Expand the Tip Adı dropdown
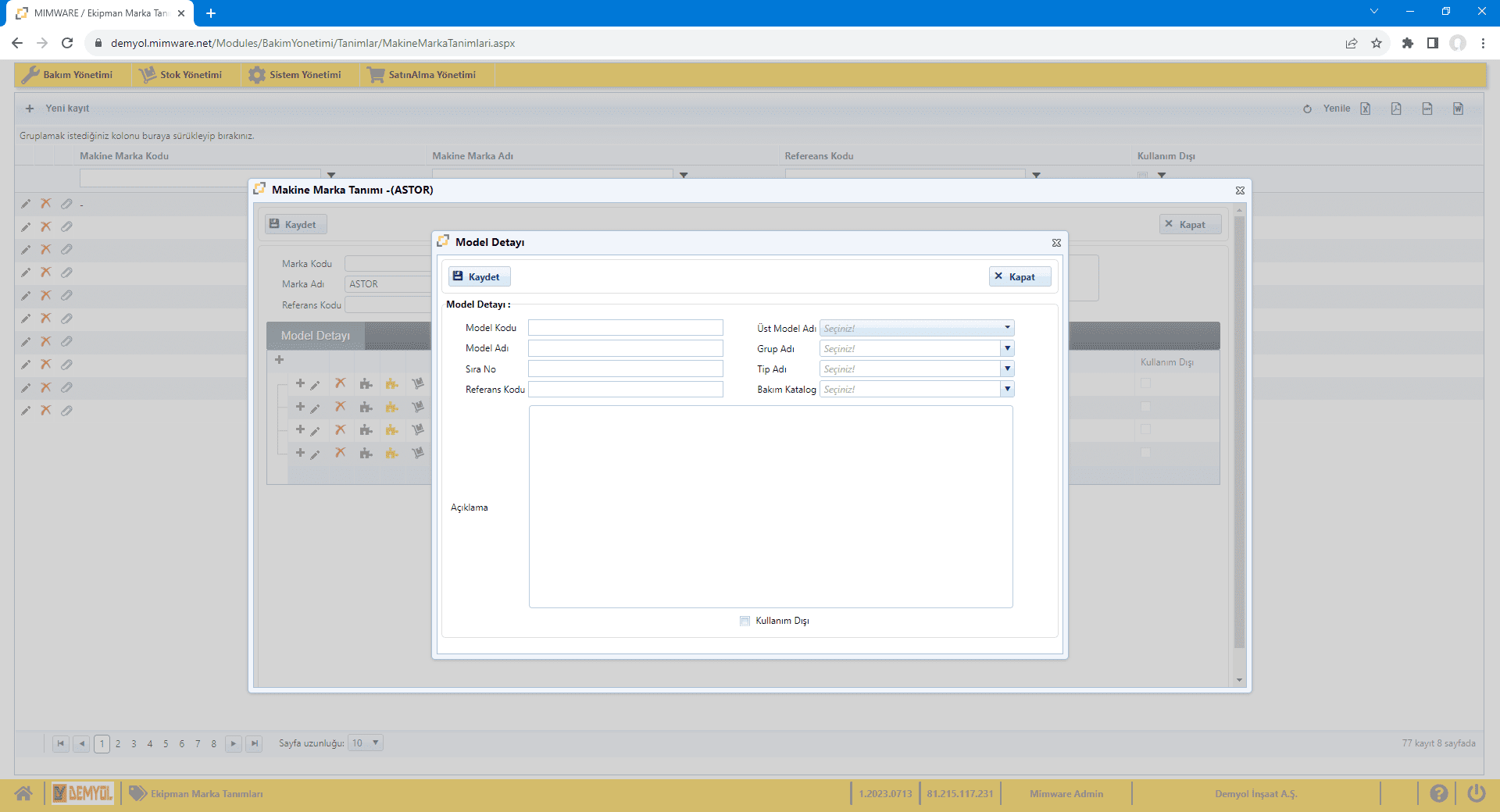 [1007, 369]
